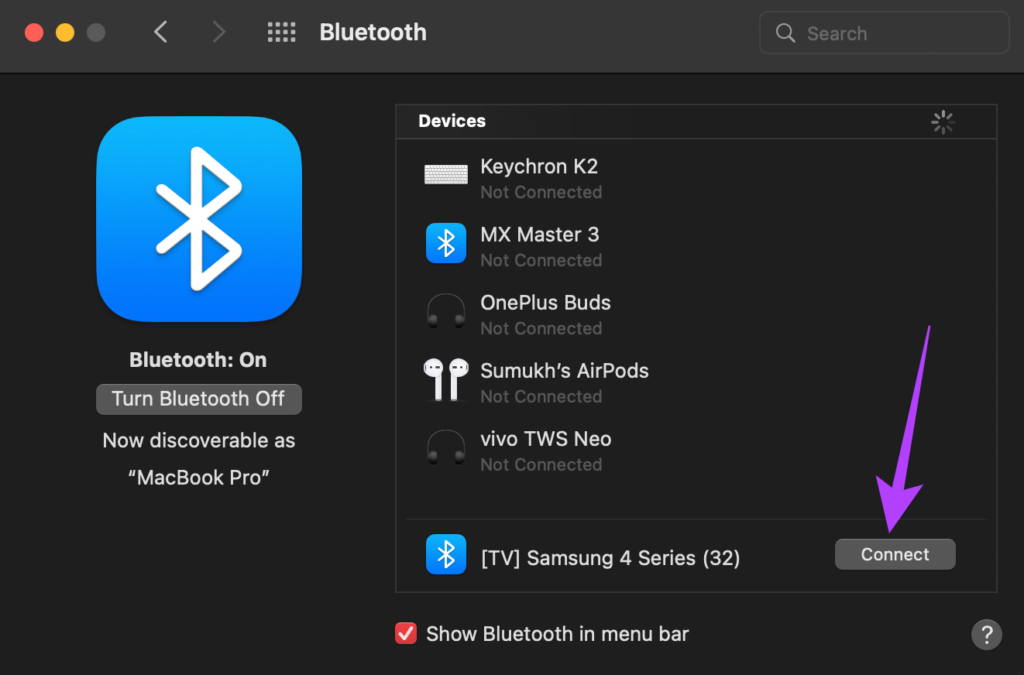Click the large Bluetooth logo icon
The width and height of the screenshot is (1024, 675).
[x=199, y=219]
